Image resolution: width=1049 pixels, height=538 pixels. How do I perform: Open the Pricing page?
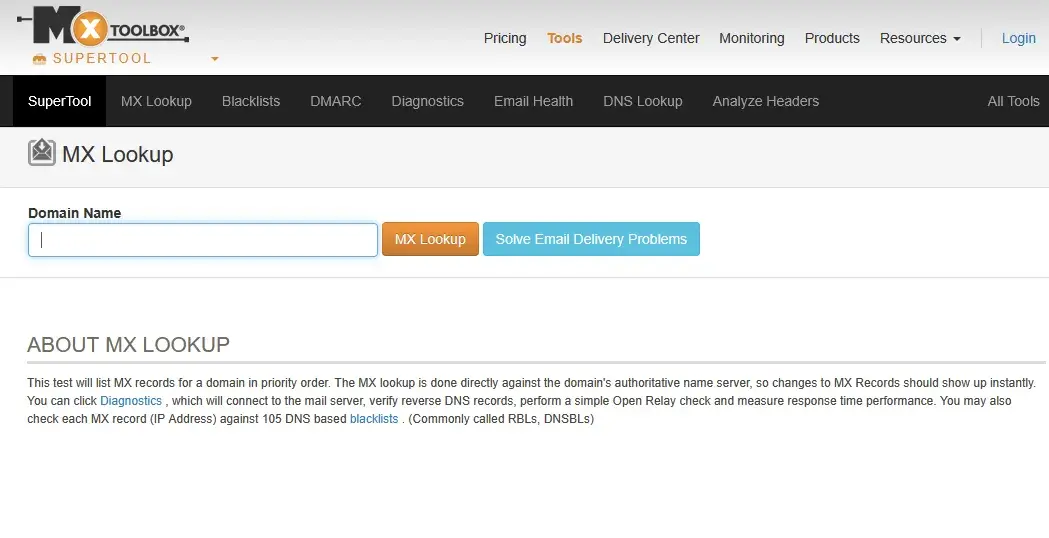click(505, 38)
